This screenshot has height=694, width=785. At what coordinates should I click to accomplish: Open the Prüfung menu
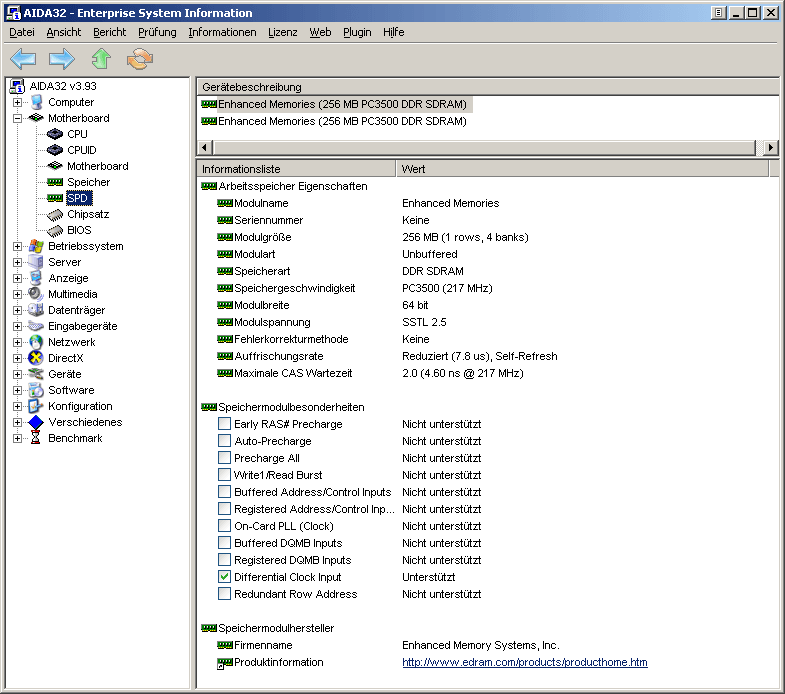[x=157, y=32]
